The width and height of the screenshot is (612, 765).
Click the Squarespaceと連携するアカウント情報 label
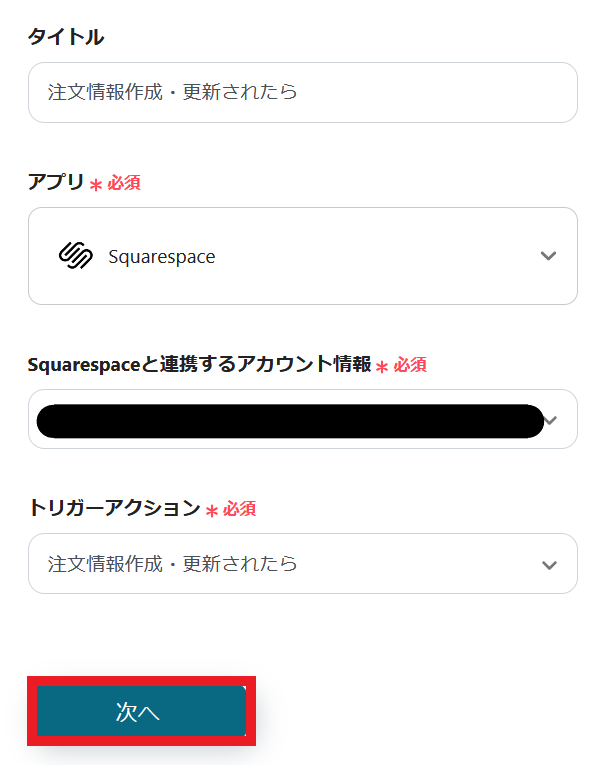pyautogui.click(x=200, y=364)
